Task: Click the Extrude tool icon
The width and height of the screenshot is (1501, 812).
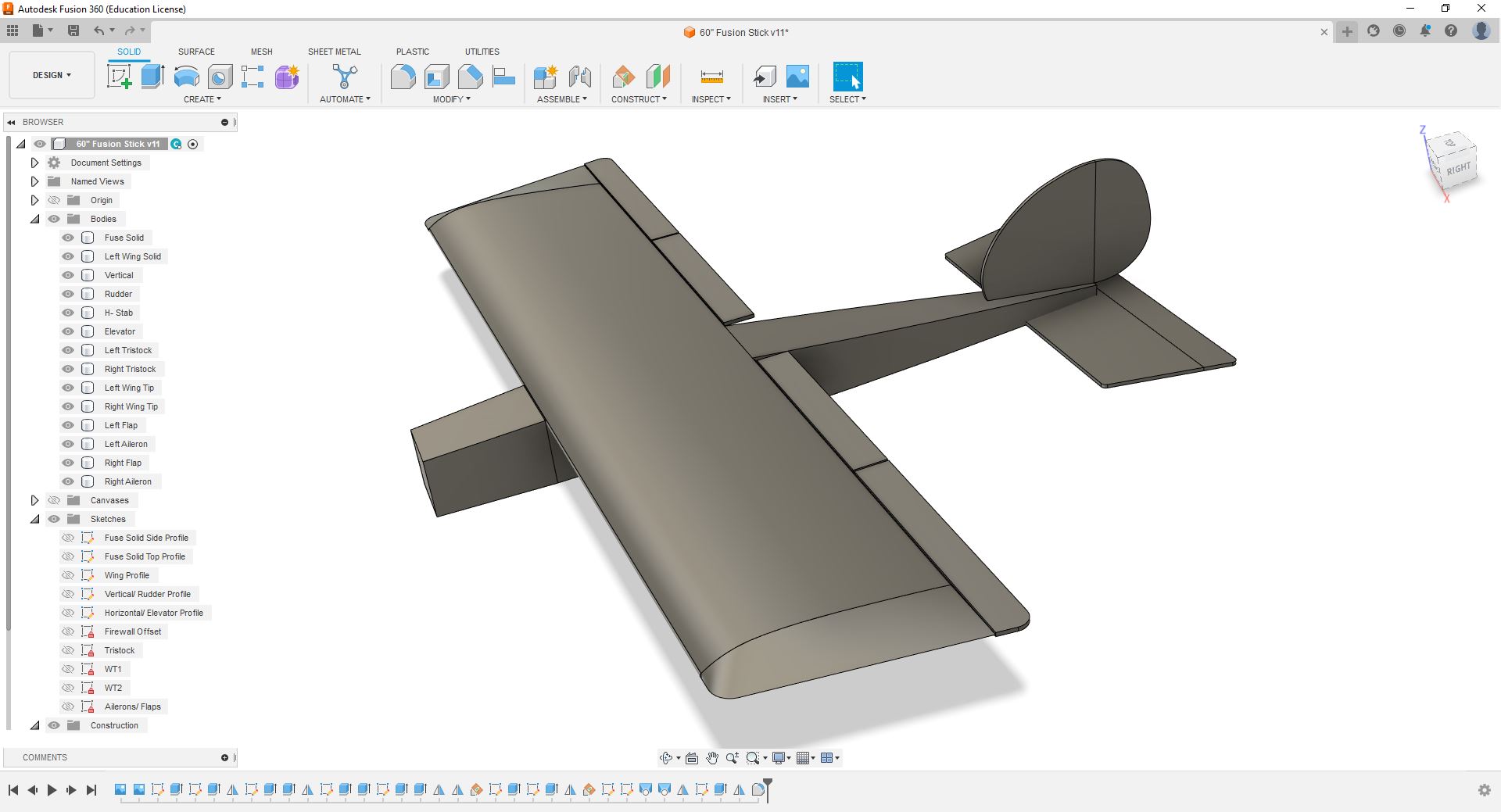Action: tap(152, 77)
